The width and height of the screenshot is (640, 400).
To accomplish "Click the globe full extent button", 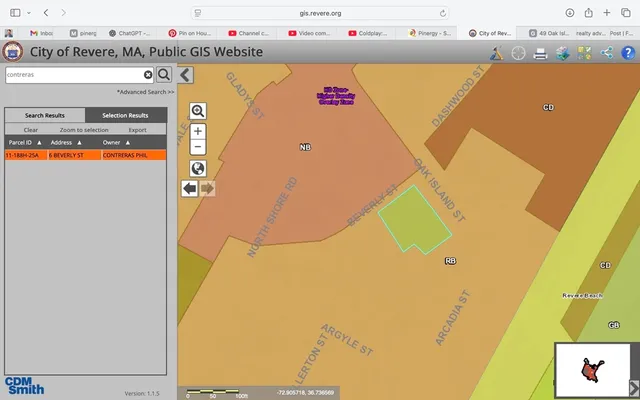I will click(198, 168).
